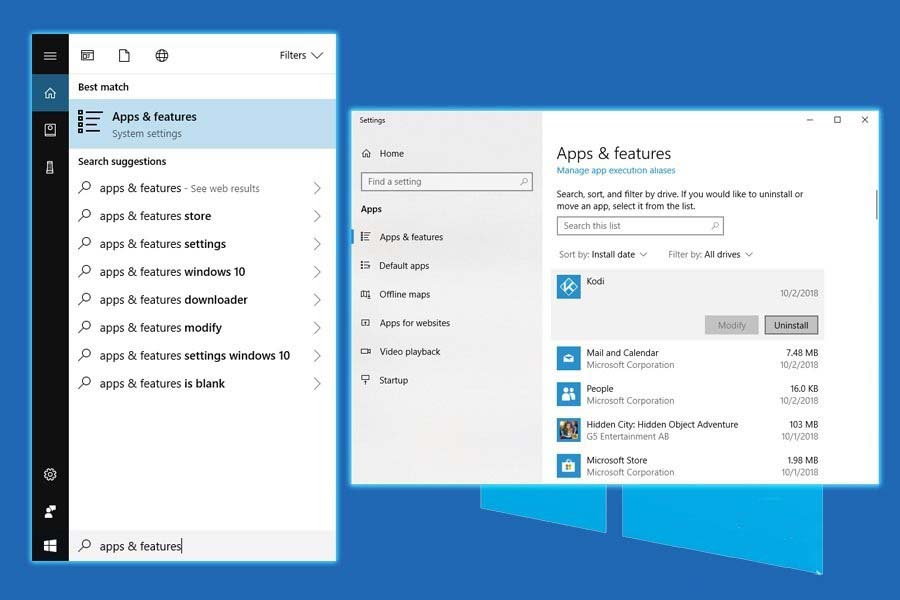Click magnifier icon in Search this list
Viewport: 900px width, 600px height.
[x=715, y=226]
